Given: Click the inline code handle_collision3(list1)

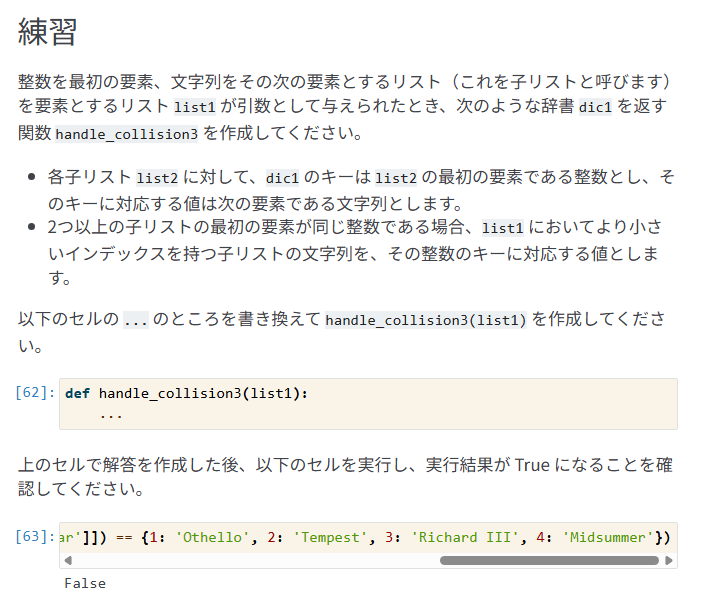Looking at the screenshot, I should [x=426, y=321].
